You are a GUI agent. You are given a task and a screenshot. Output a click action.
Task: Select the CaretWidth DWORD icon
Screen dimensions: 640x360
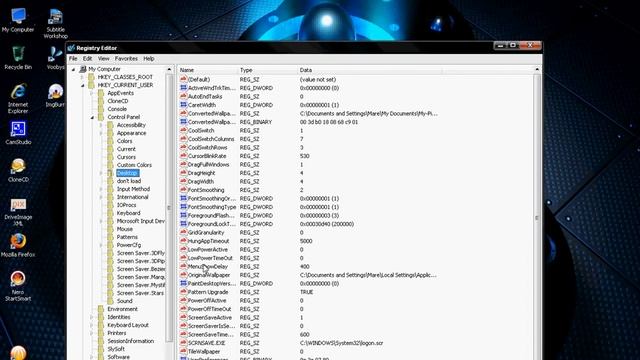pyautogui.click(x=183, y=105)
